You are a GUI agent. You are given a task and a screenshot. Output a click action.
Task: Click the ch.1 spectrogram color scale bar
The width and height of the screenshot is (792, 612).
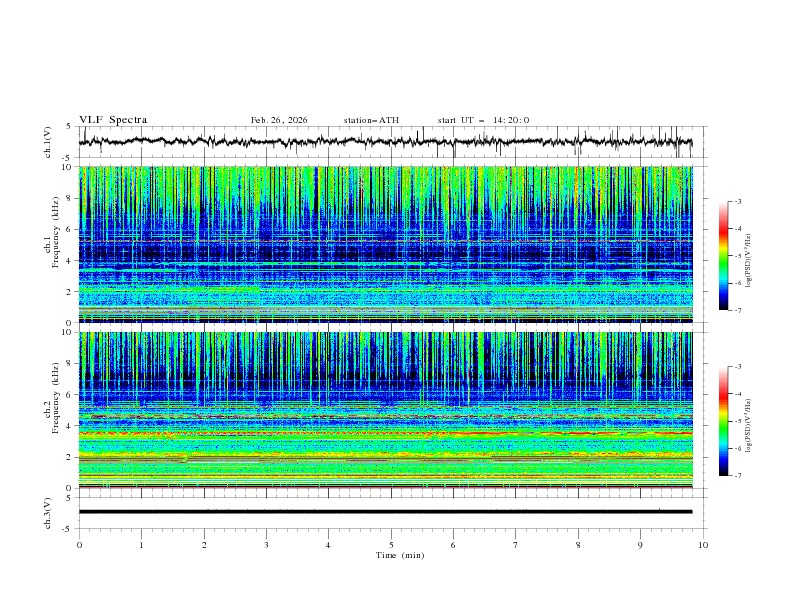click(x=723, y=256)
